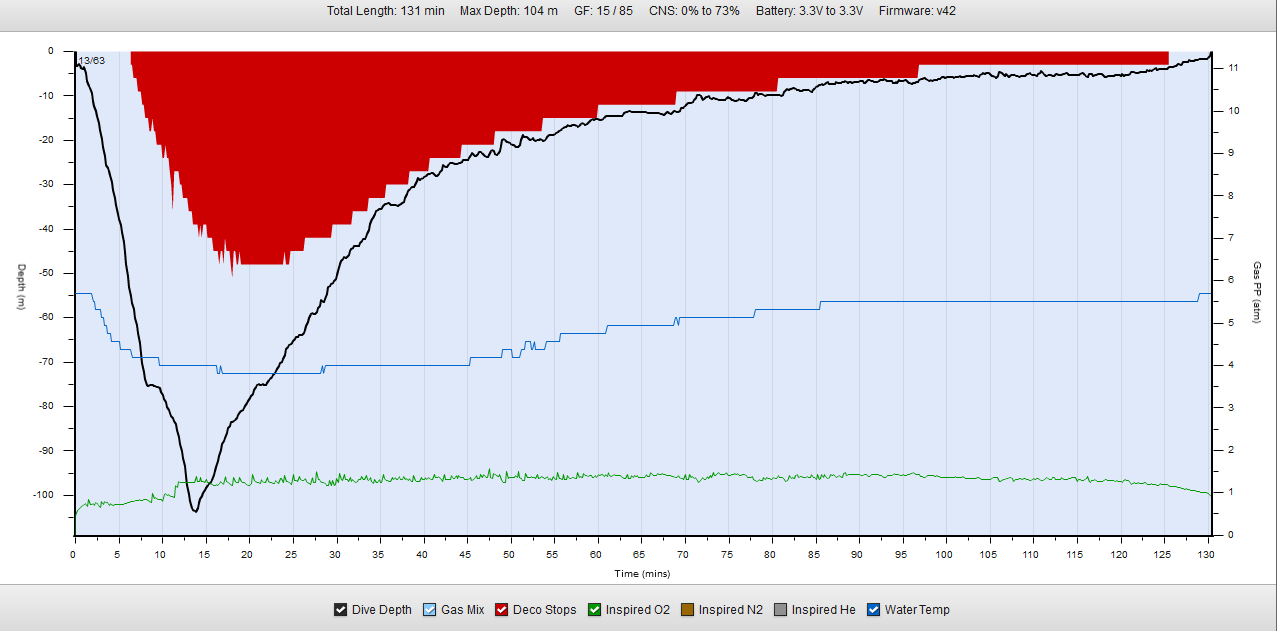Enable the Inspired He checkbox
The width and height of the screenshot is (1277, 631).
(x=780, y=610)
